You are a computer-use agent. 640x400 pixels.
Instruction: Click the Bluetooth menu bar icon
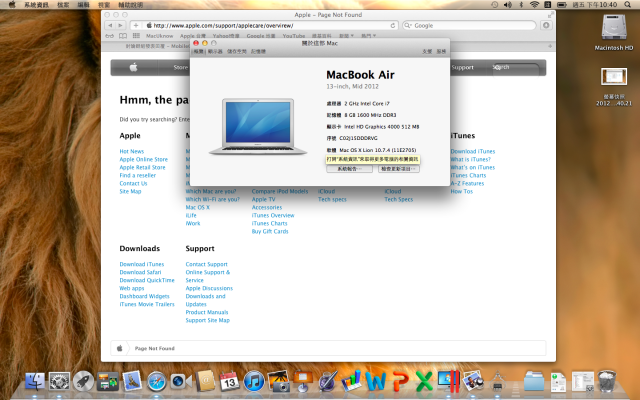[x=521, y=4]
